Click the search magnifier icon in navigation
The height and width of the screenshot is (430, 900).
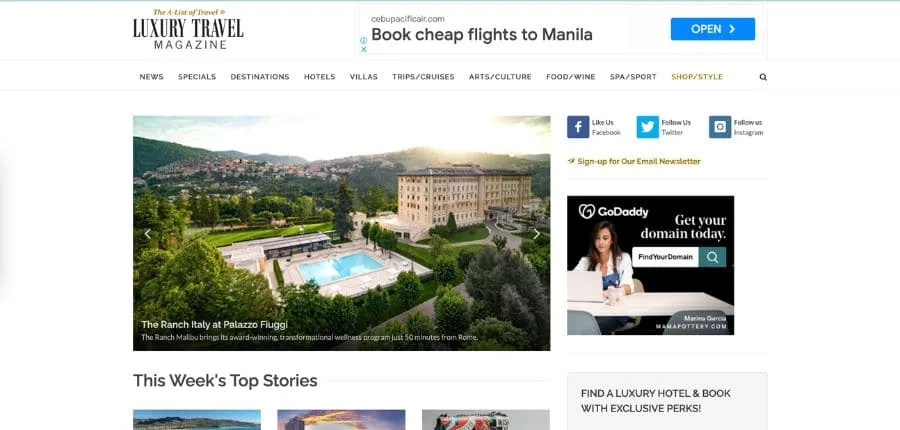click(763, 77)
